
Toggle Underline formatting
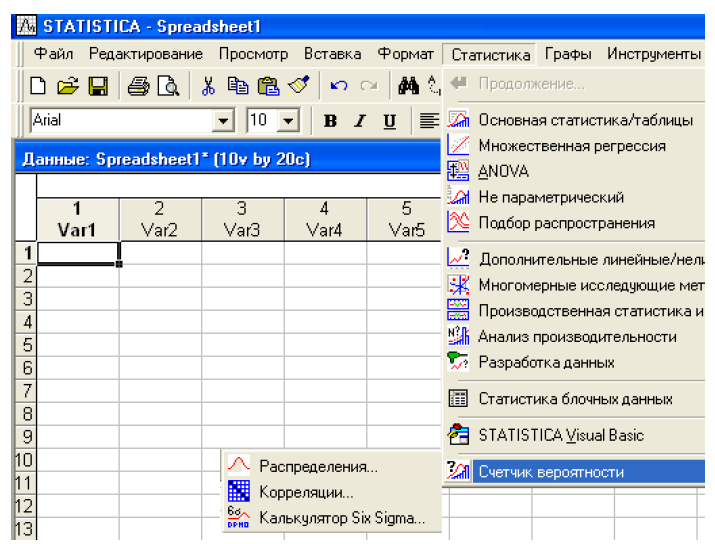389,121
